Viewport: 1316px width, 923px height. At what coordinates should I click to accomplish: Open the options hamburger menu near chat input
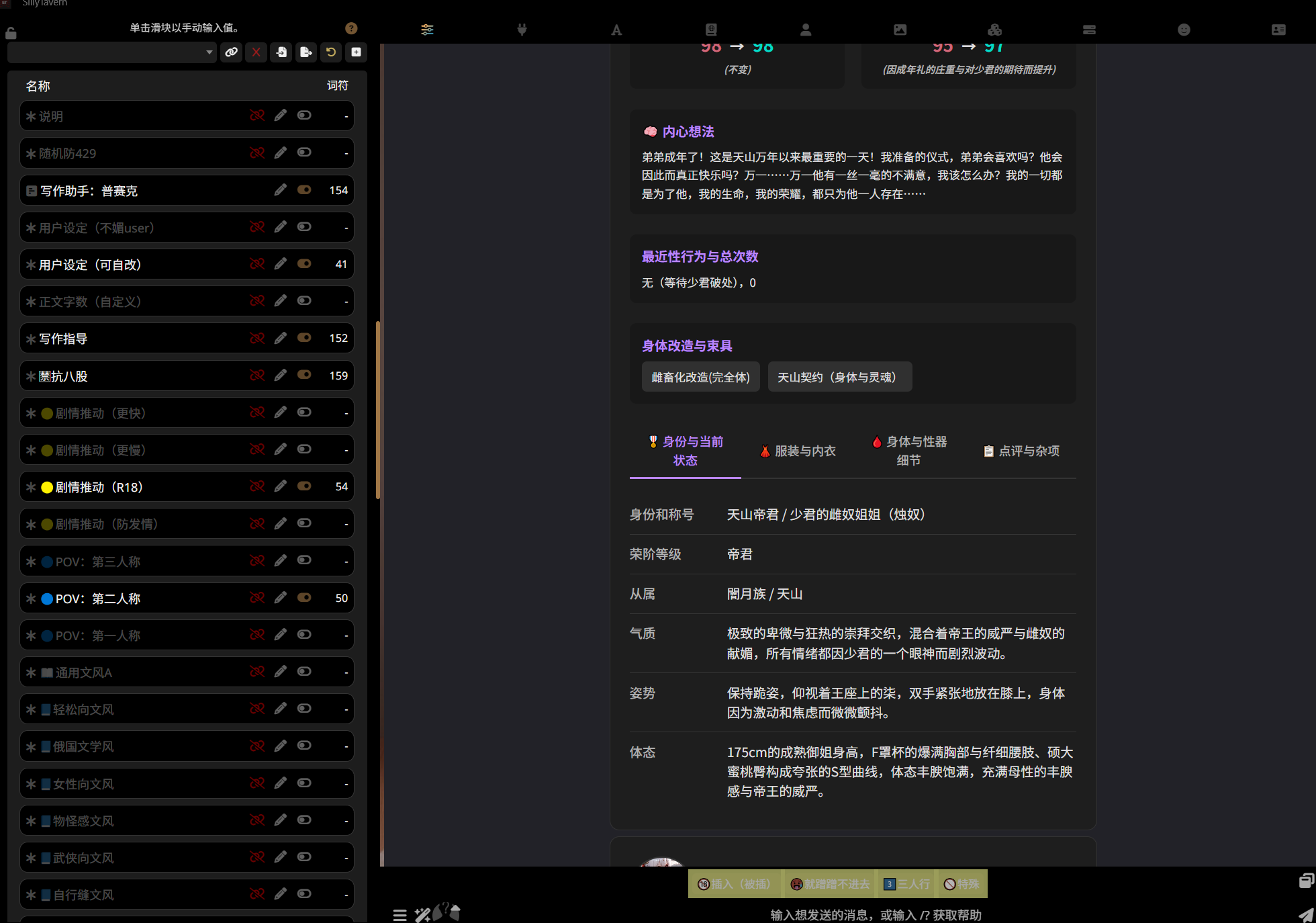(x=400, y=914)
